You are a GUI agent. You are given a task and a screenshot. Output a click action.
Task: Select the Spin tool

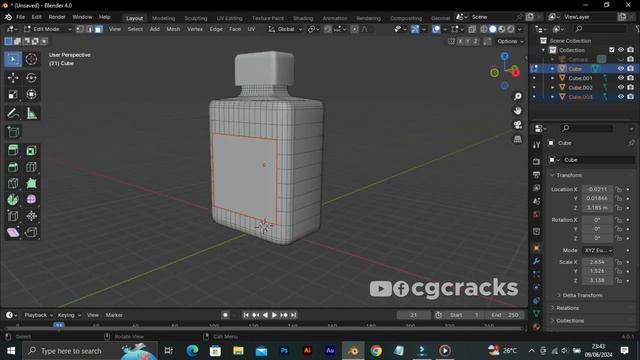(x=13, y=200)
